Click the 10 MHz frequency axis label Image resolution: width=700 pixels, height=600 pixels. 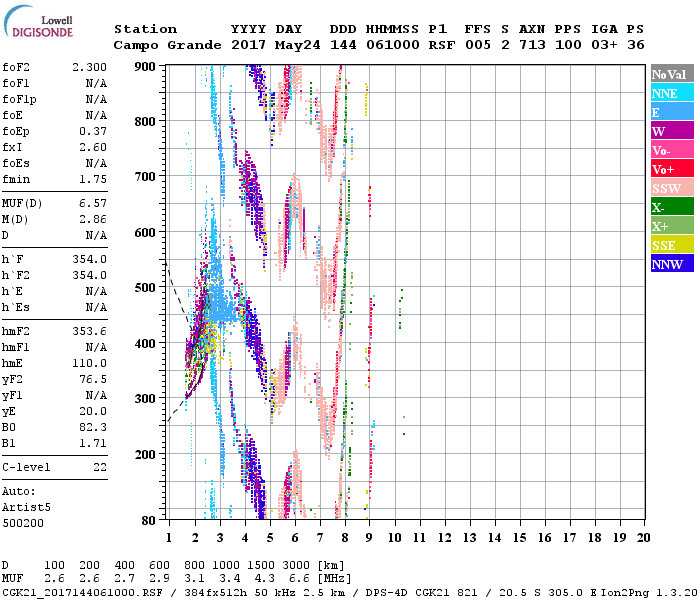(x=395, y=538)
